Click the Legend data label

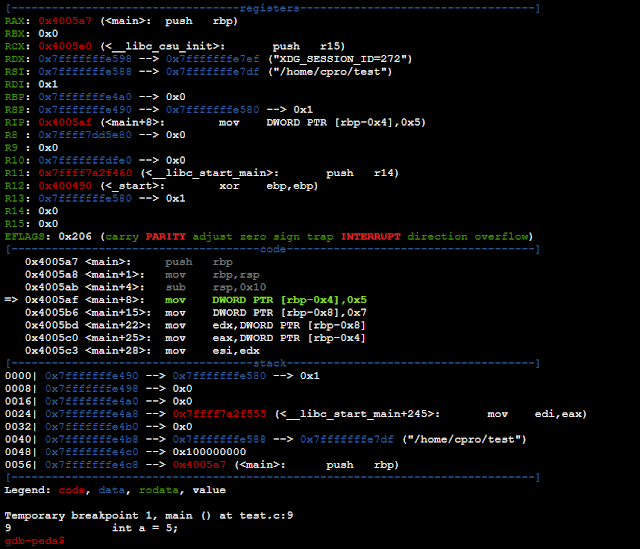coord(112,490)
